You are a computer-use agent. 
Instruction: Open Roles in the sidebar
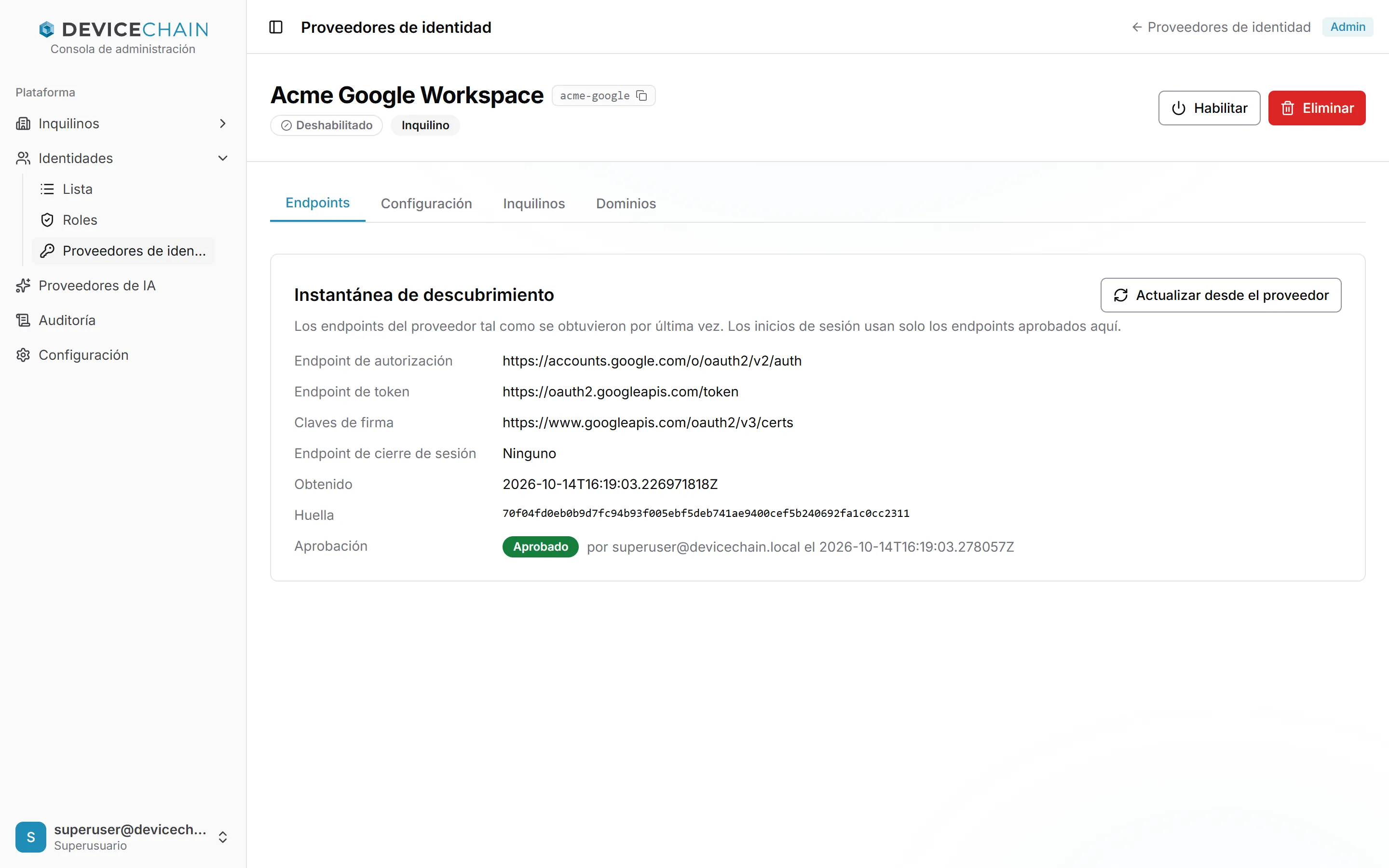pos(123,220)
